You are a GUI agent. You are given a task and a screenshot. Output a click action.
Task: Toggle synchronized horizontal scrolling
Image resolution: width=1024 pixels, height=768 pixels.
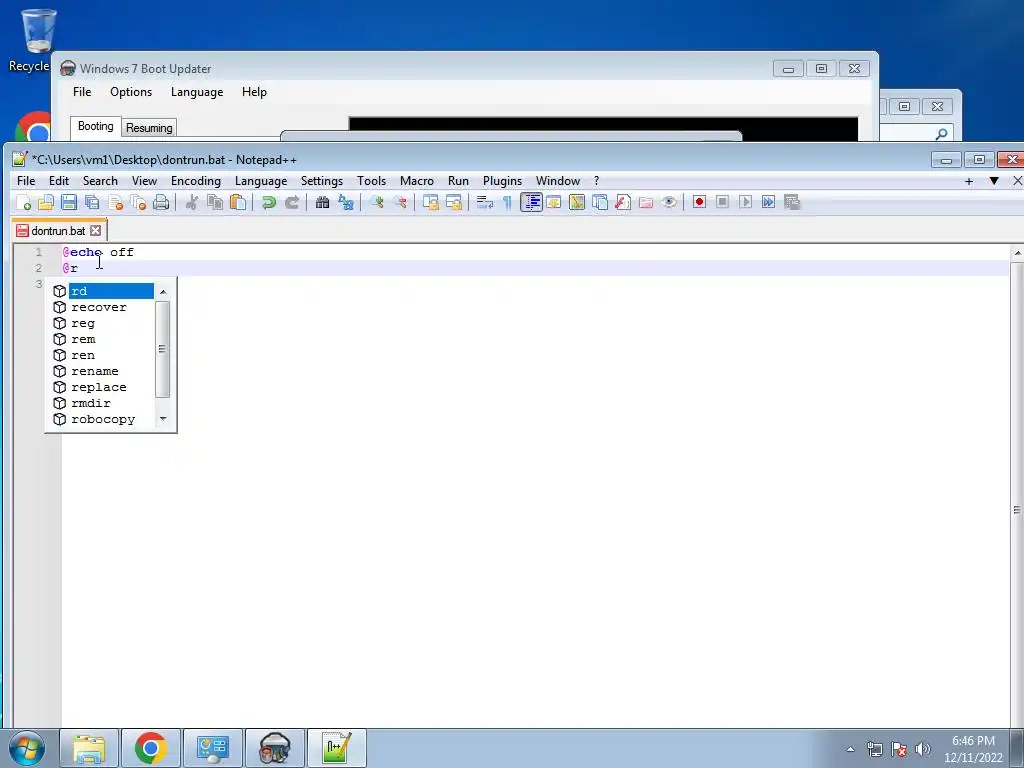click(x=454, y=202)
